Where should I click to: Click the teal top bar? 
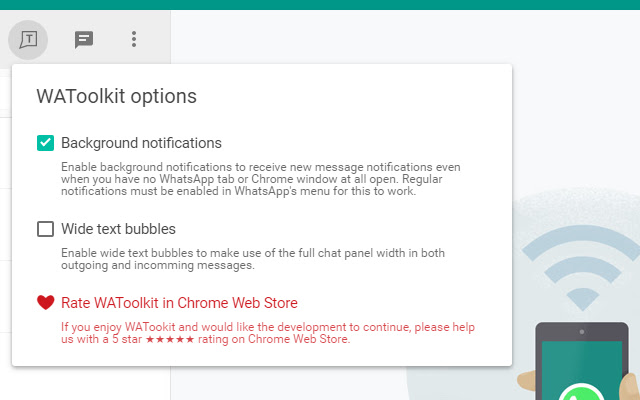320,4
